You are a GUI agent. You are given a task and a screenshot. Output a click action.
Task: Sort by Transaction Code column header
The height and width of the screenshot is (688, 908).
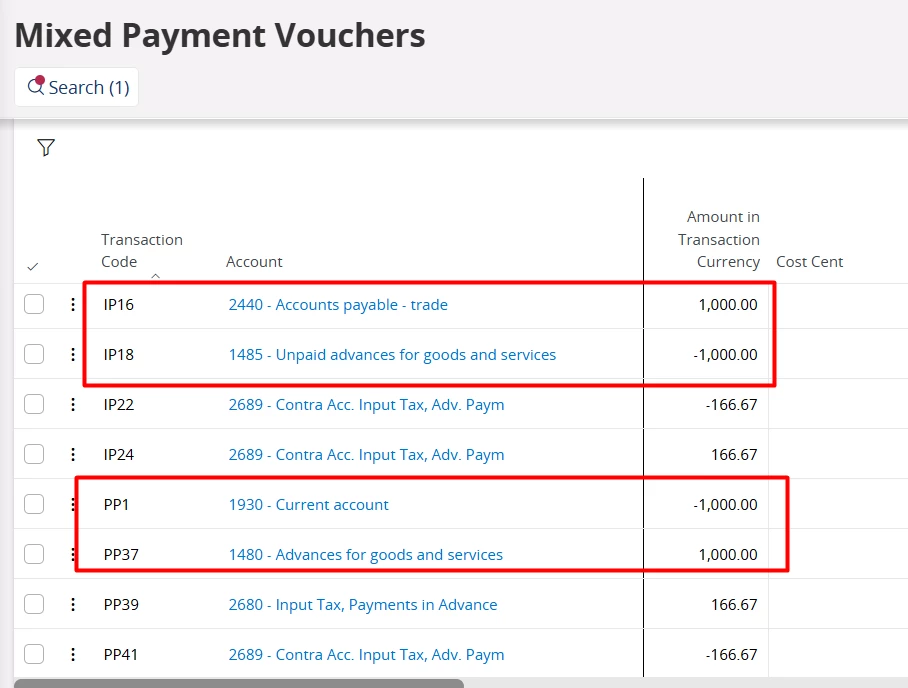(142, 250)
